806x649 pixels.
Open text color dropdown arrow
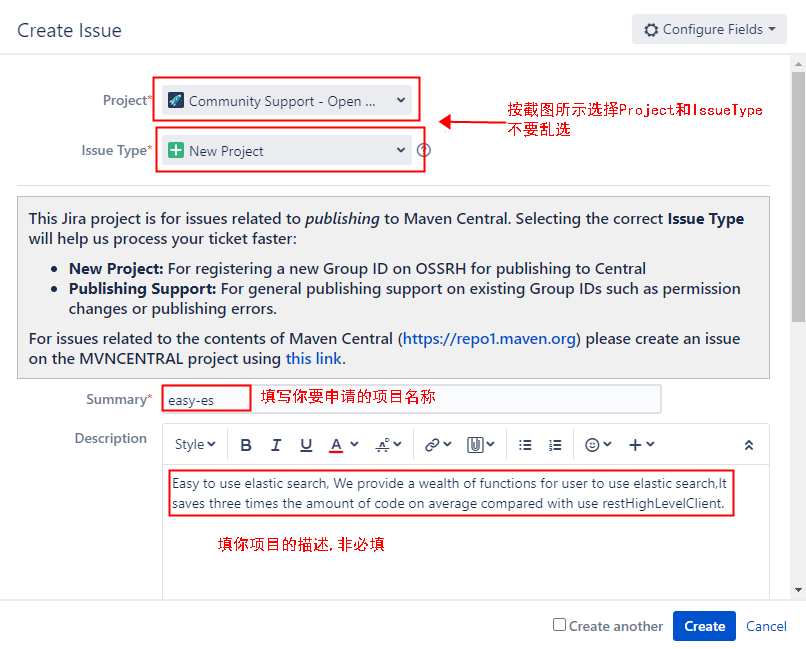click(354, 444)
